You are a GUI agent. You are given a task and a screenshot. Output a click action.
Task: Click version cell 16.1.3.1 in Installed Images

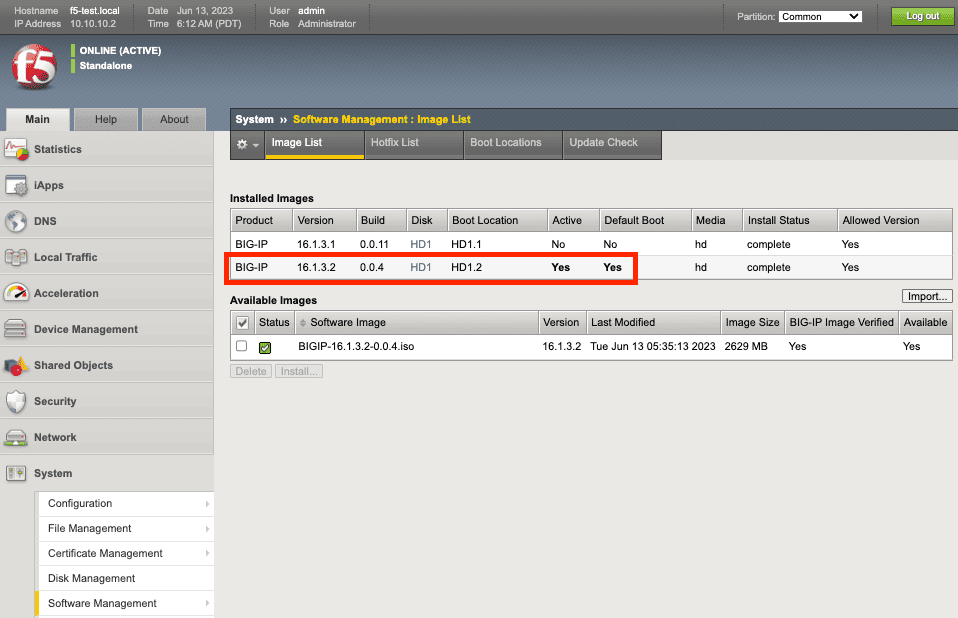pyautogui.click(x=316, y=244)
